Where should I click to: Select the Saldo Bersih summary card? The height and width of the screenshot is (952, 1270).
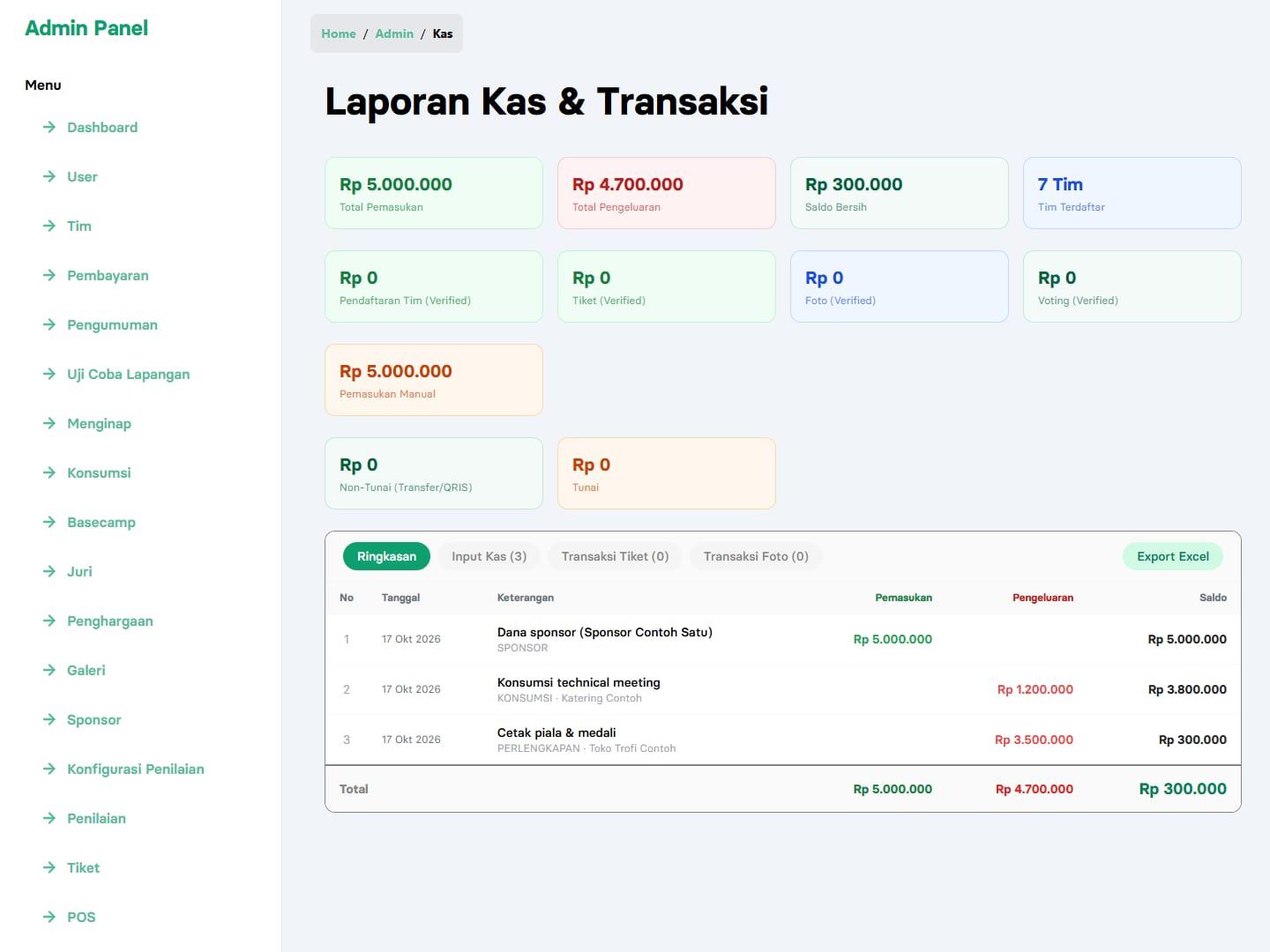click(900, 193)
